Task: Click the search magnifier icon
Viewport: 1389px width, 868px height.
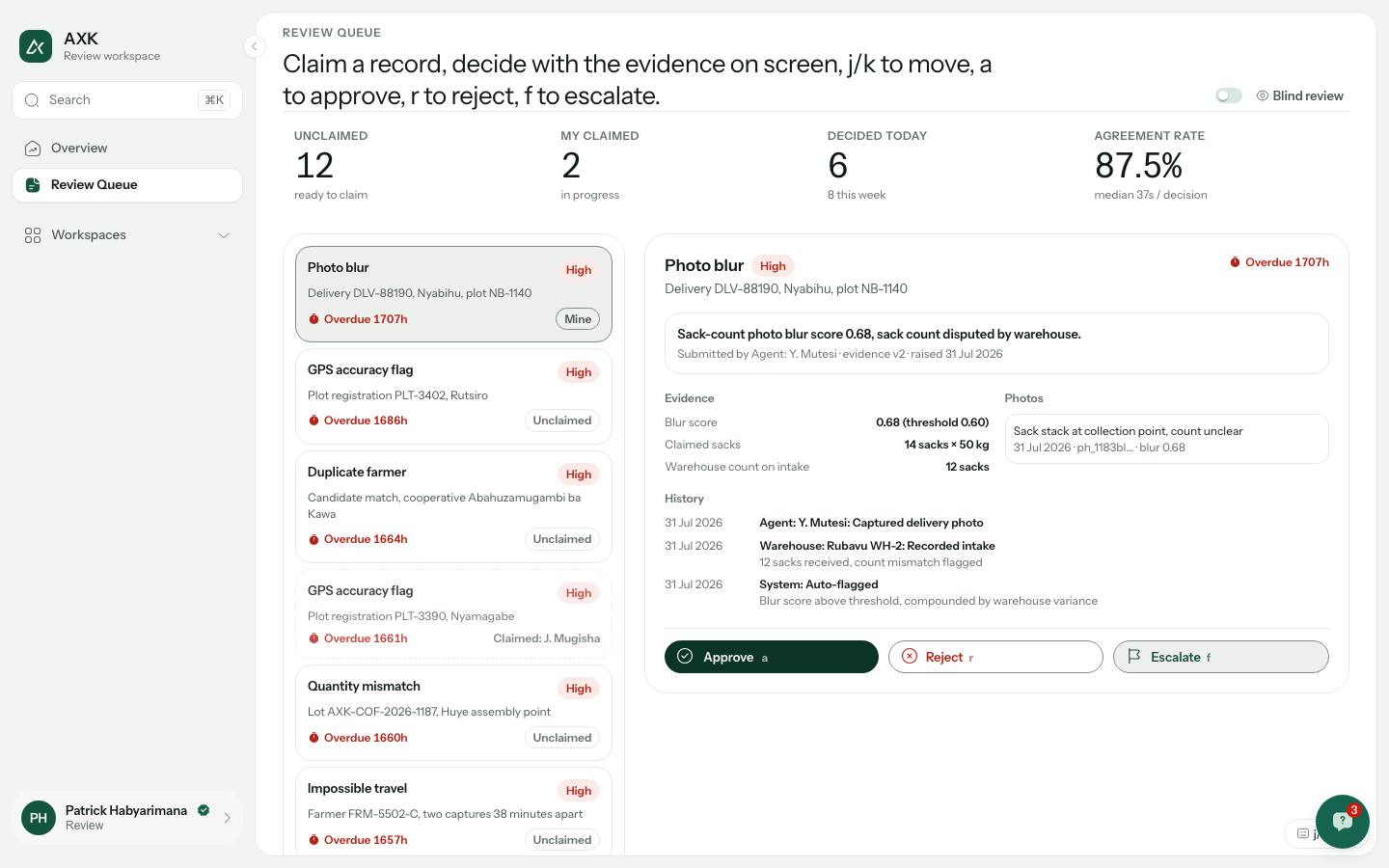Action: pos(32,100)
